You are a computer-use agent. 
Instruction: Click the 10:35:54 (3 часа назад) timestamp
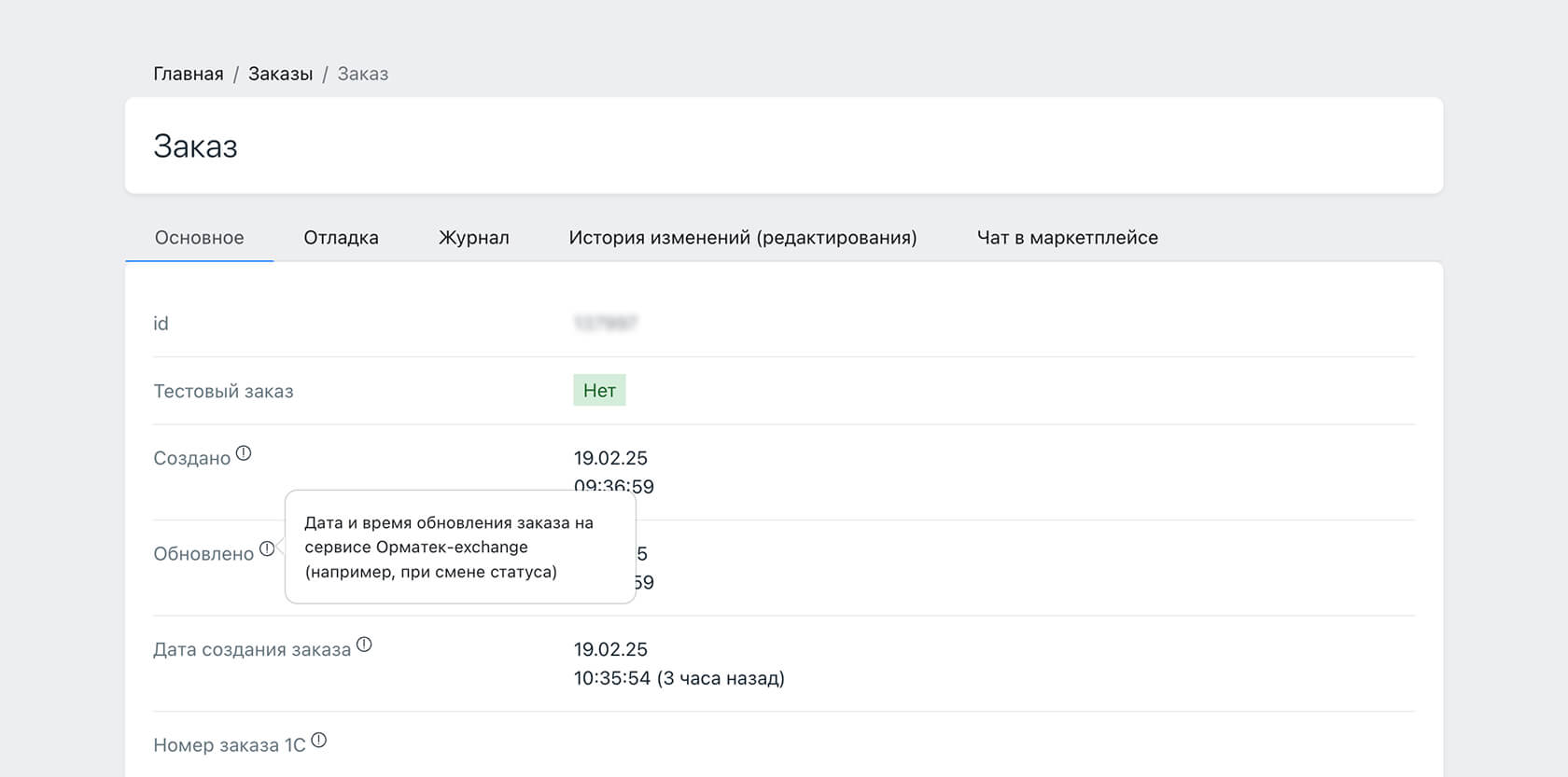pyautogui.click(x=679, y=678)
